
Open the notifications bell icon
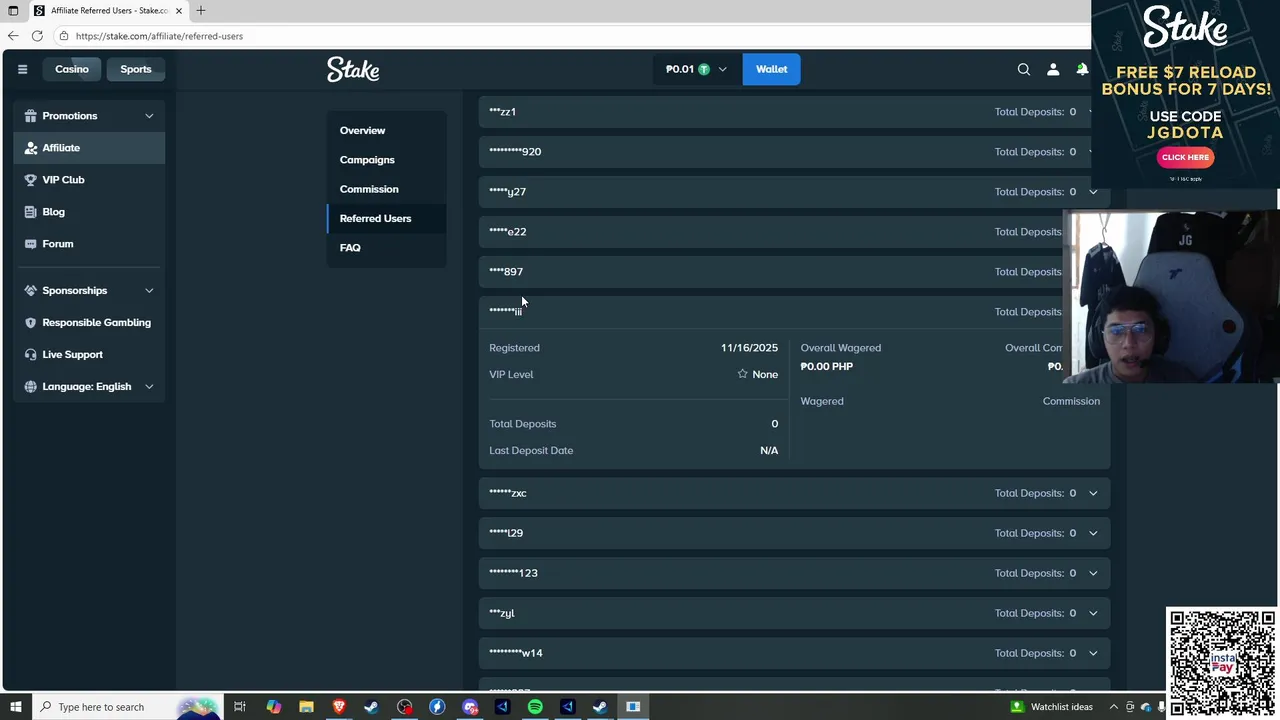pyautogui.click(x=1082, y=69)
